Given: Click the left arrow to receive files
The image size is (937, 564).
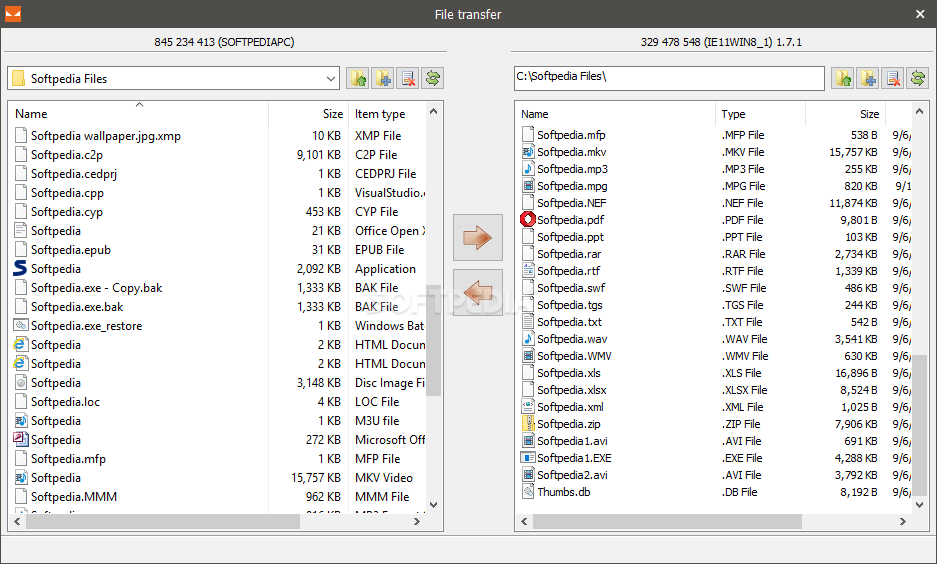Looking at the screenshot, I should [x=477, y=293].
